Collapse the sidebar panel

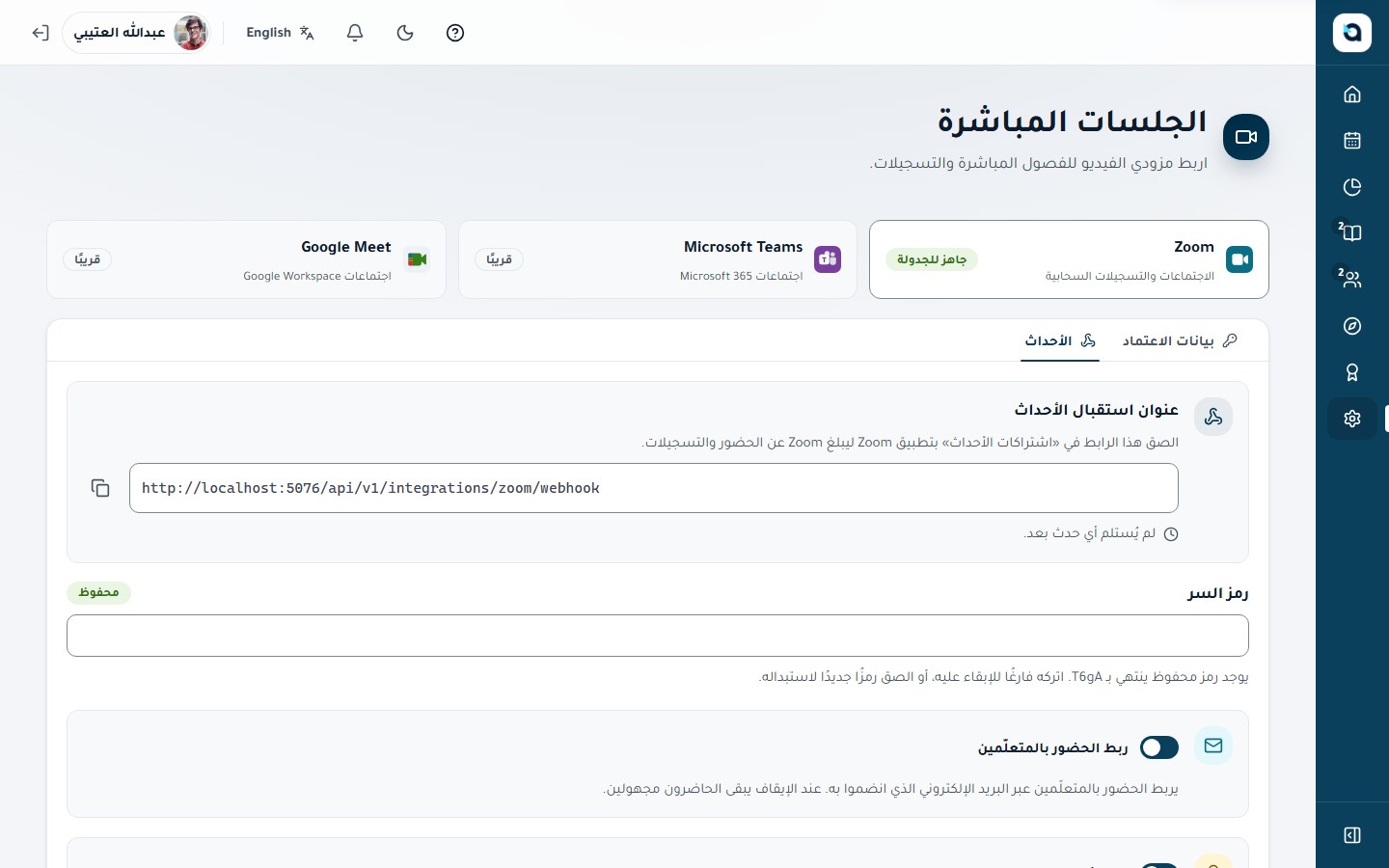coord(1352,835)
